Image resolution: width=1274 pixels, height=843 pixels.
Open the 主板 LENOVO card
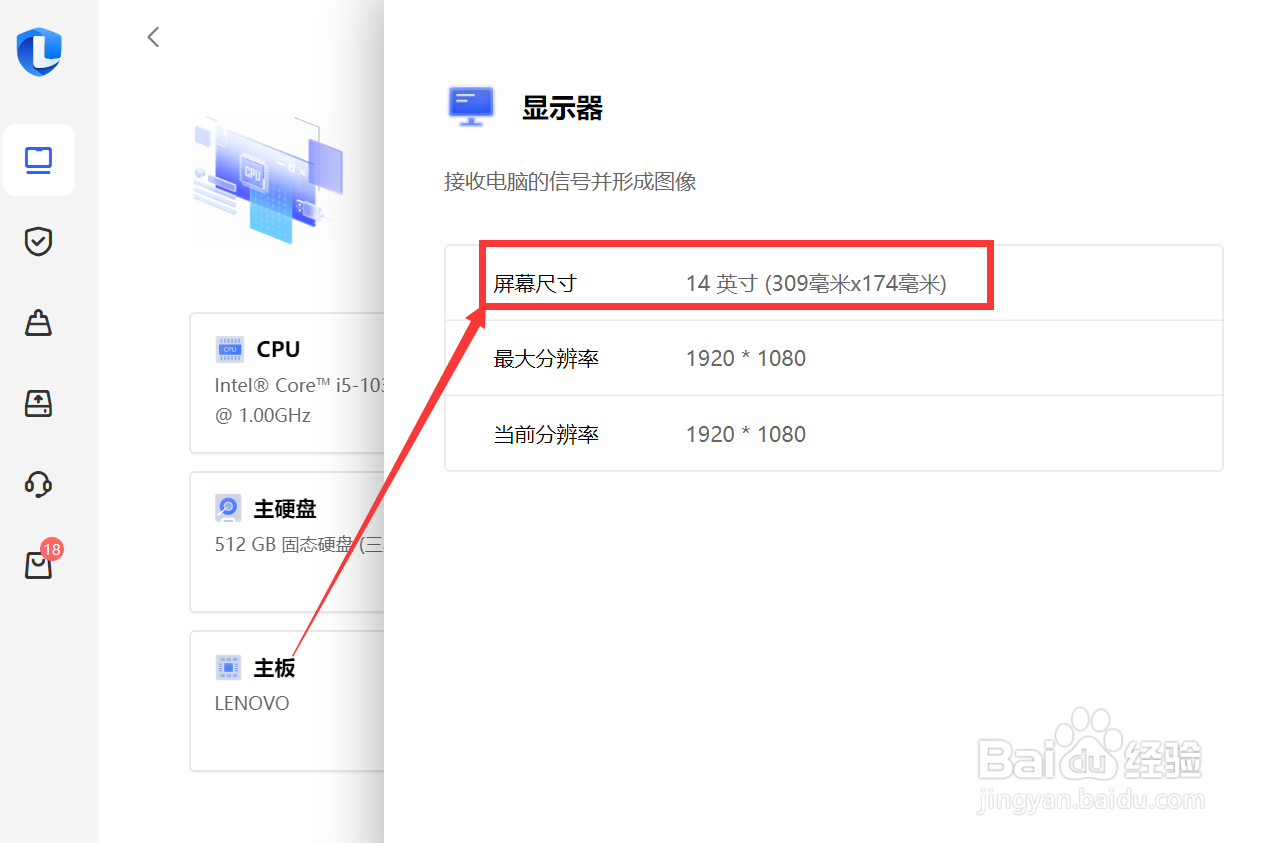288,701
